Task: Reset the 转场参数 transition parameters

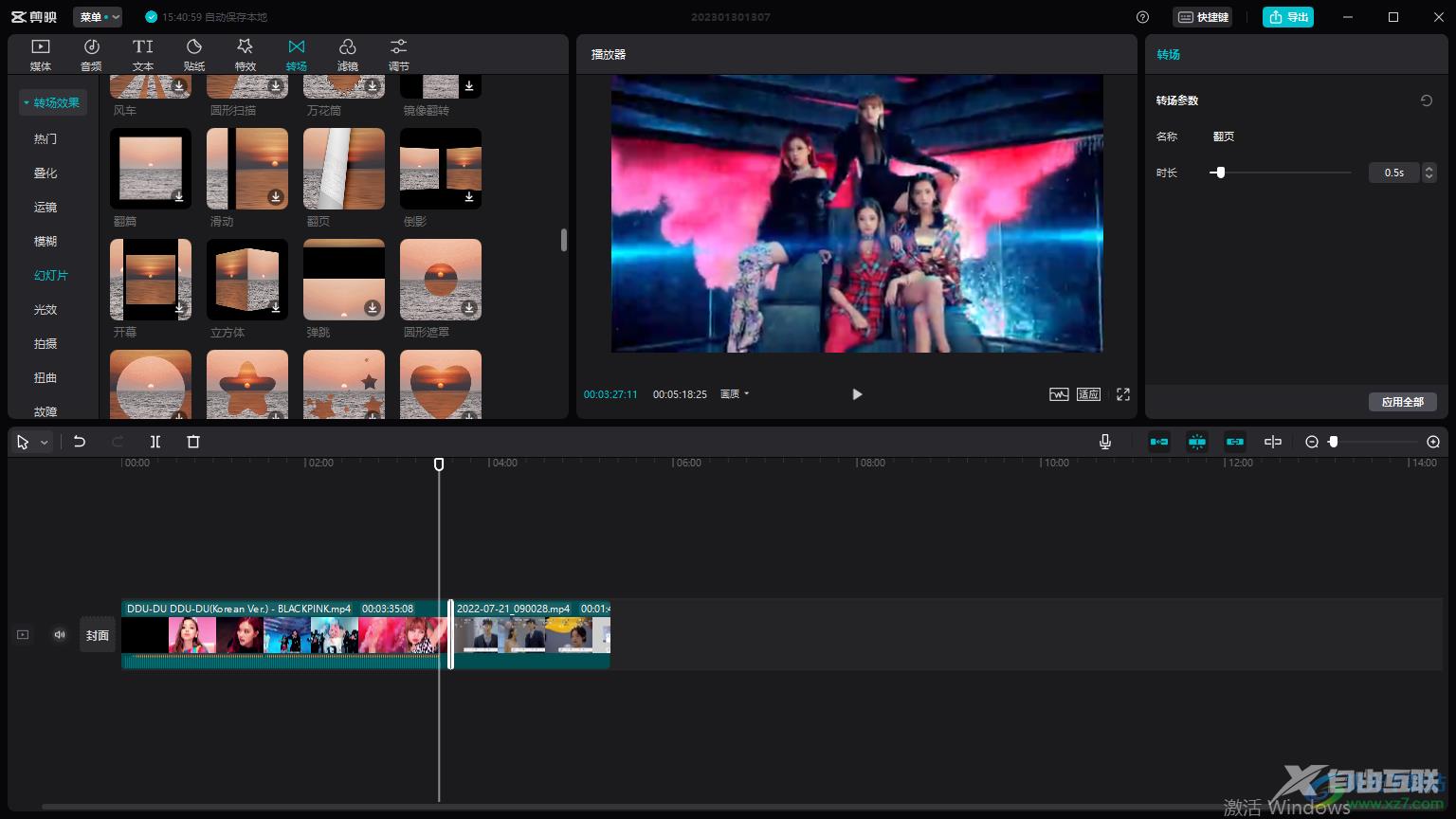Action: point(1427,100)
